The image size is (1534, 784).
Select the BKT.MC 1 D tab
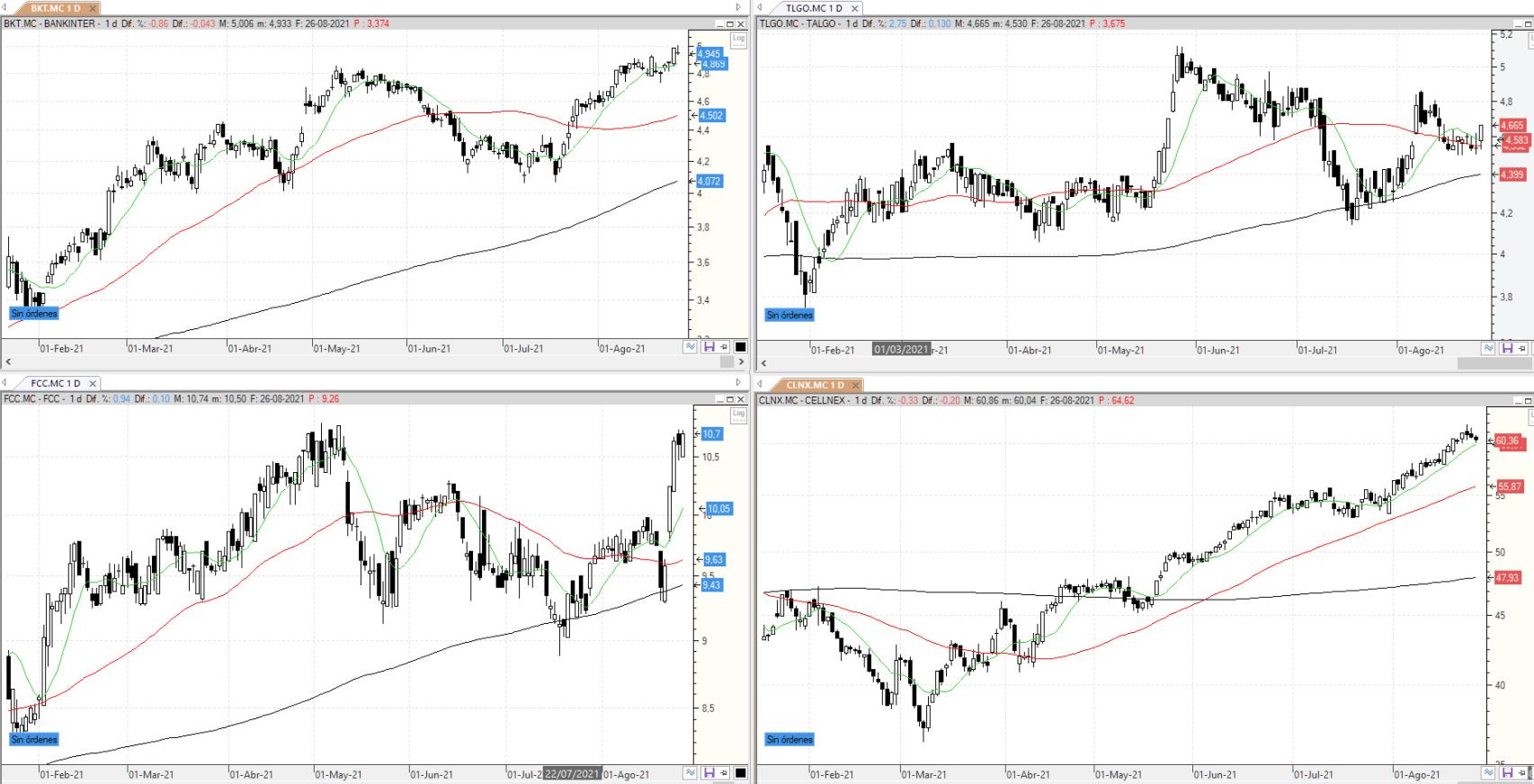[55, 8]
